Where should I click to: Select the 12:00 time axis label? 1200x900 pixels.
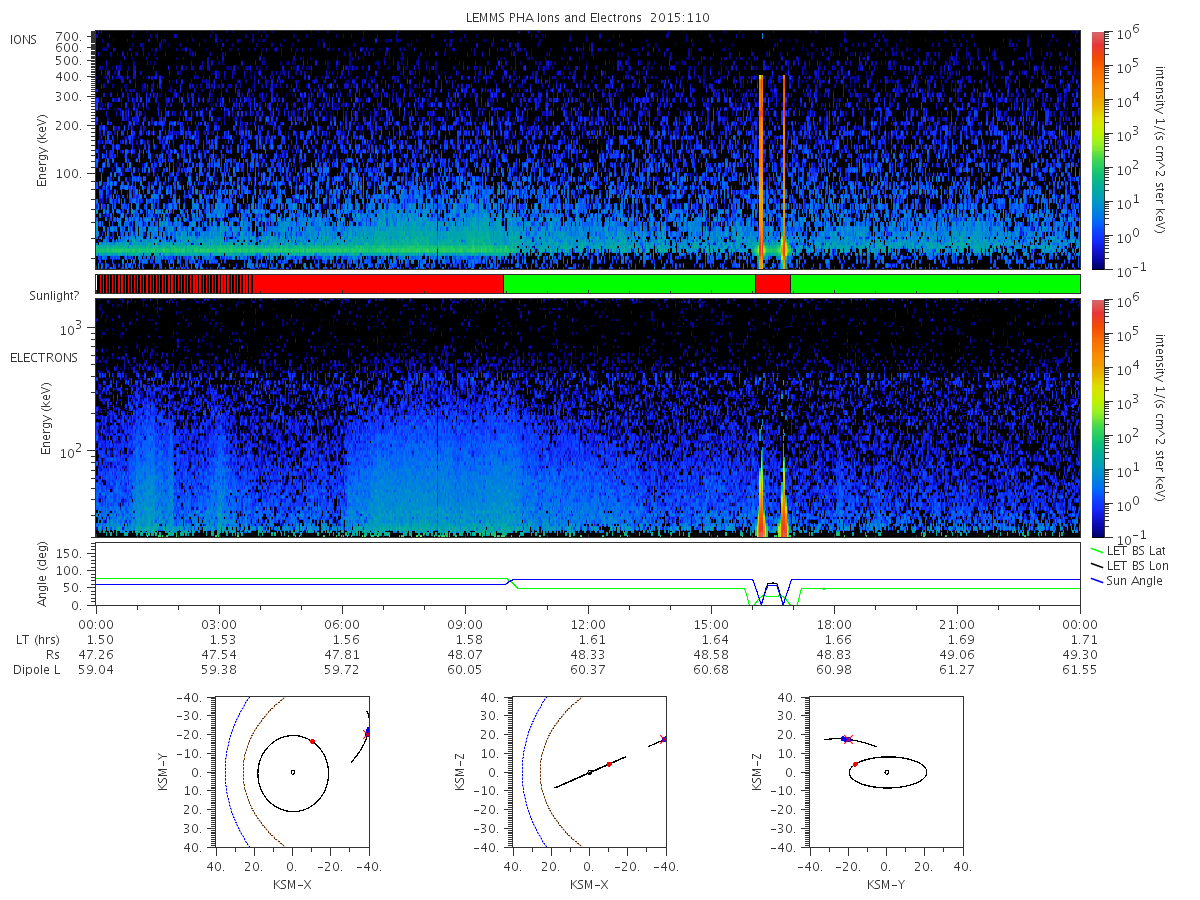click(x=588, y=624)
